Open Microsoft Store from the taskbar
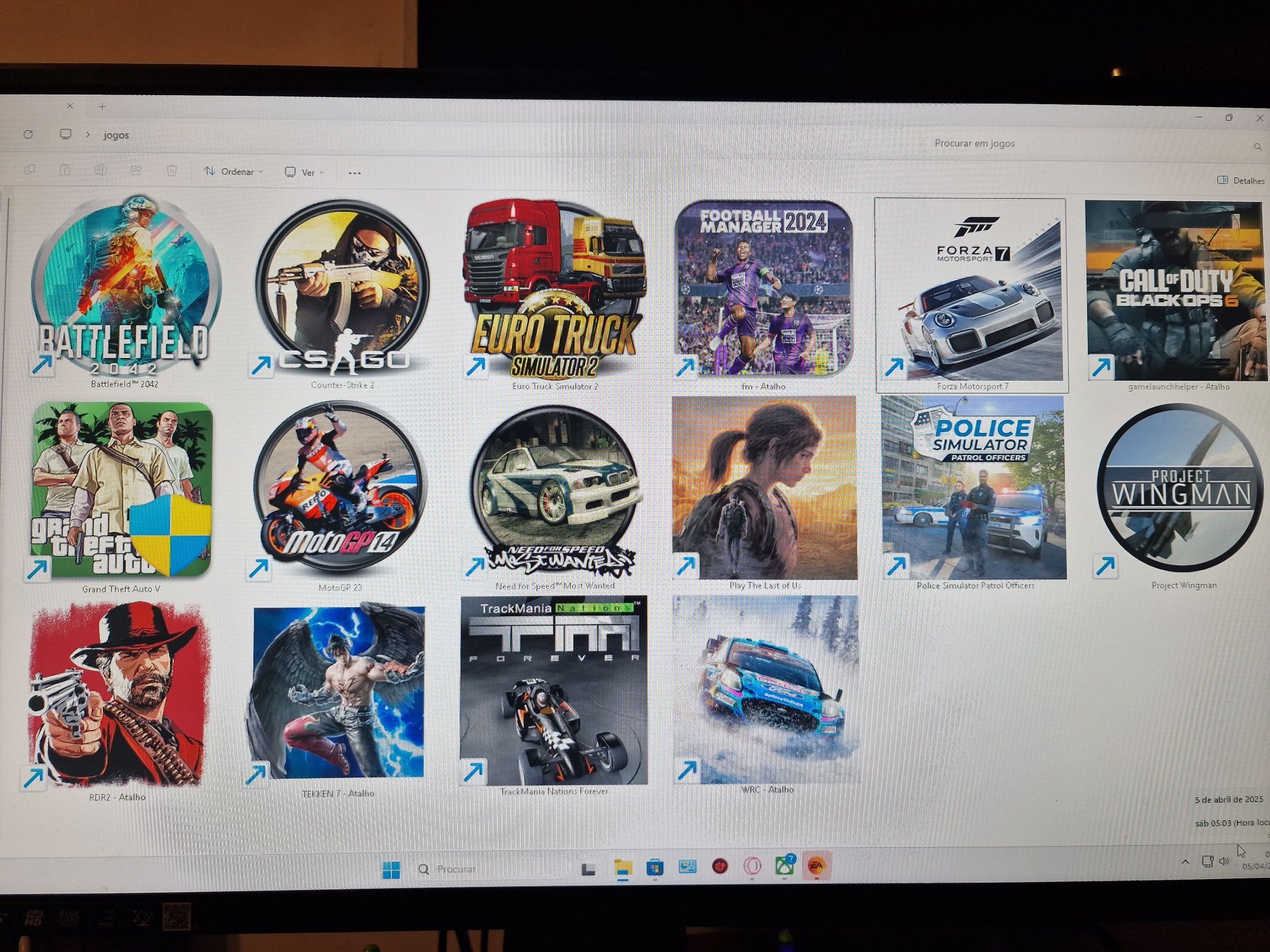The width and height of the screenshot is (1270, 952). coord(655,868)
